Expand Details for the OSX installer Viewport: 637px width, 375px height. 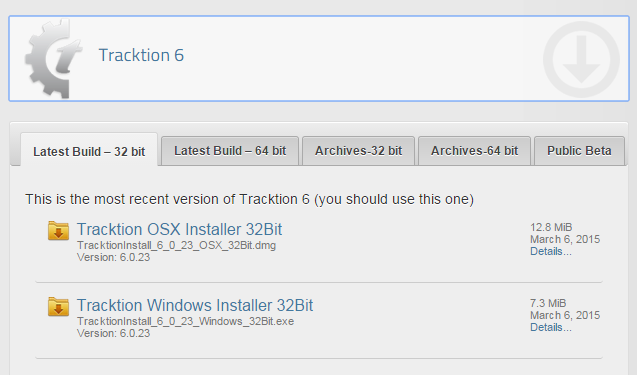point(550,251)
